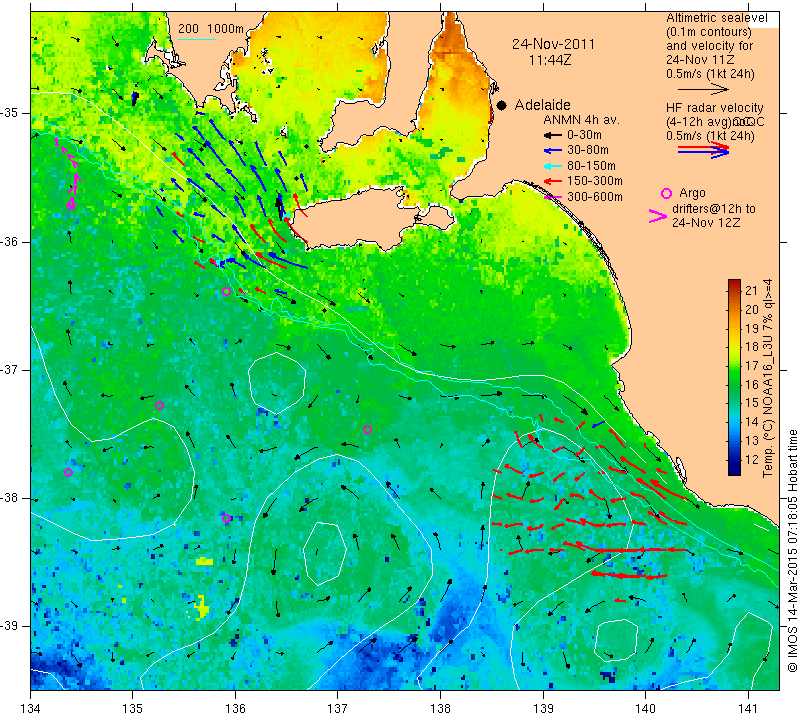Viewport: 800px width, 720px height.
Task: Click the Argo legend label
Action: pyautogui.click(x=692, y=193)
